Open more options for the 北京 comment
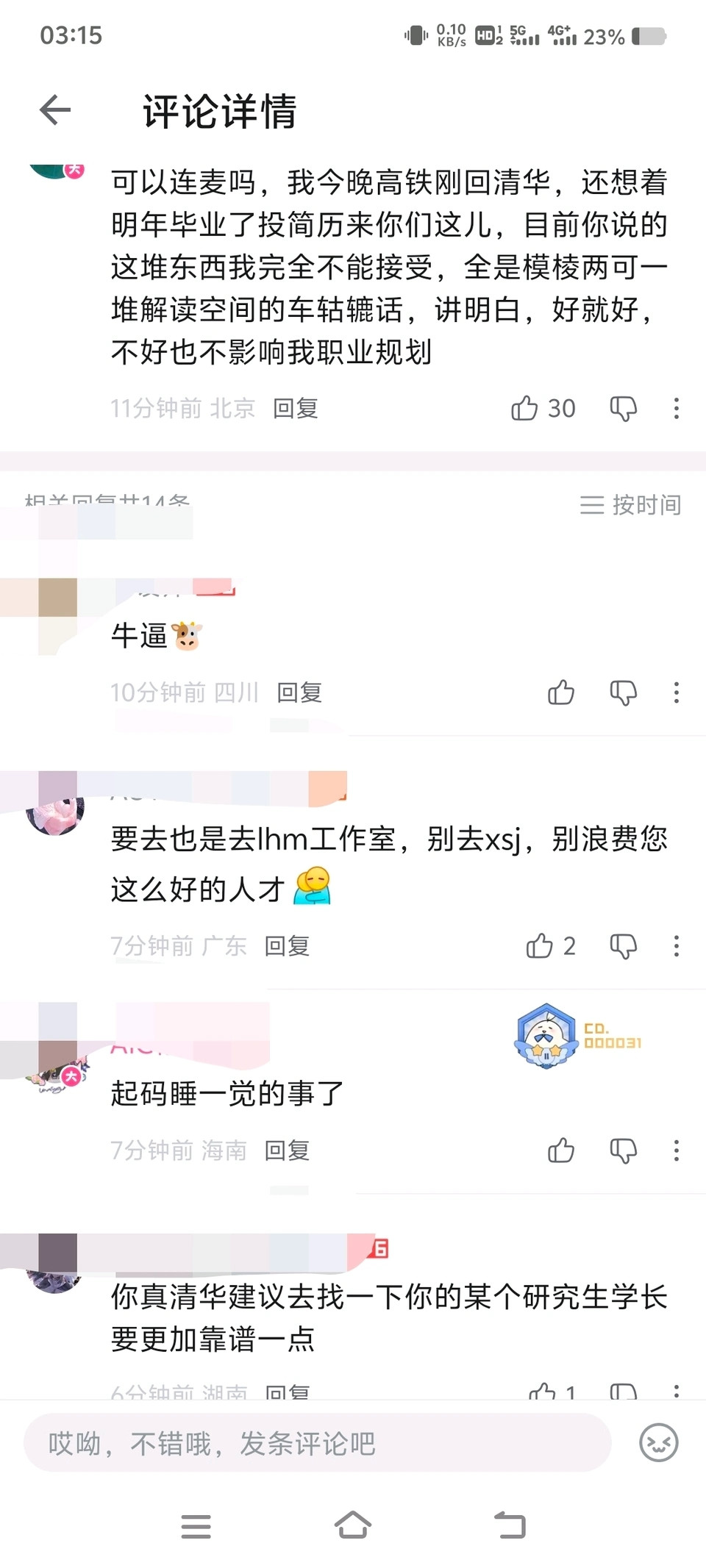This screenshot has width=706, height=1568. click(x=677, y=408)
